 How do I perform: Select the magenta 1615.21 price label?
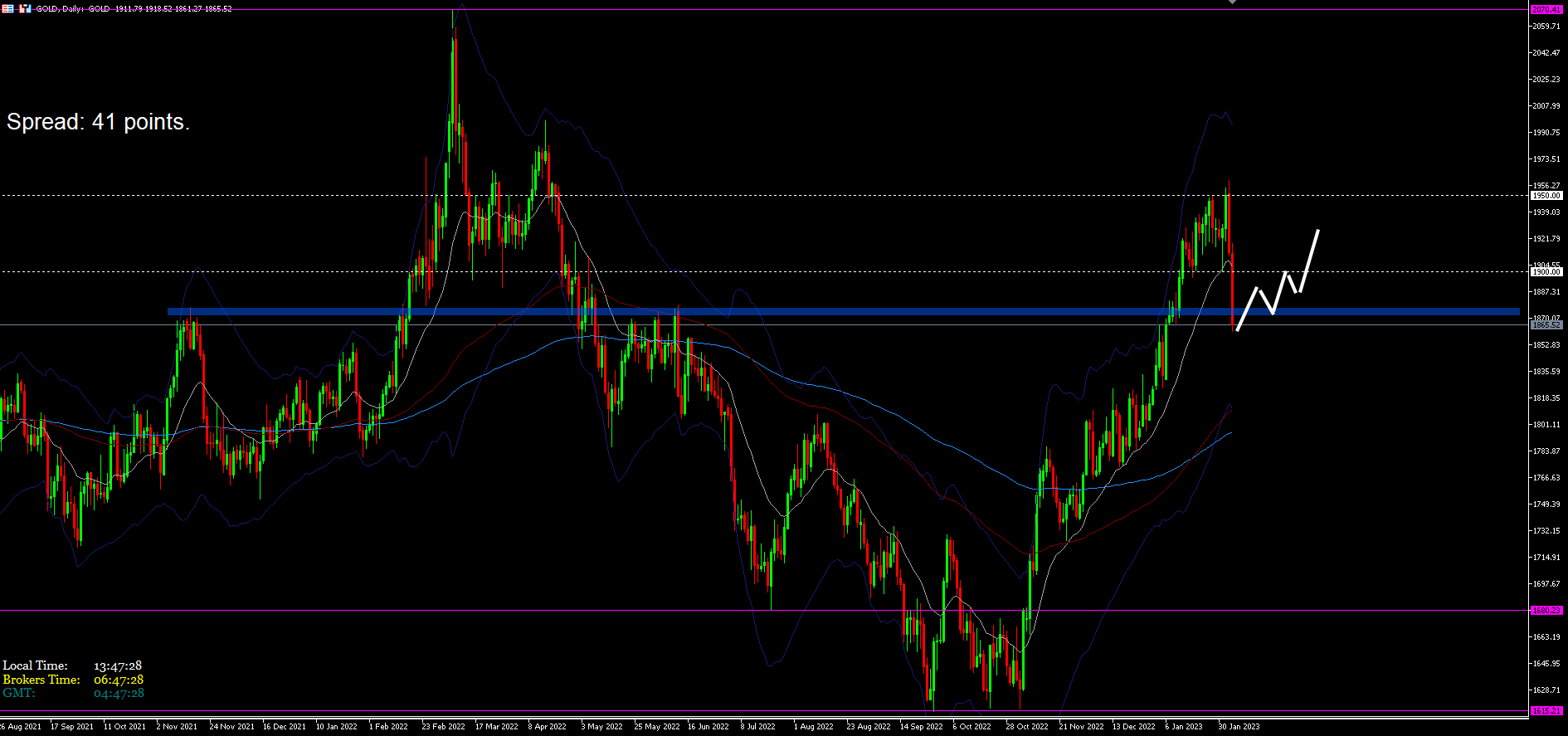(1546, 711)
